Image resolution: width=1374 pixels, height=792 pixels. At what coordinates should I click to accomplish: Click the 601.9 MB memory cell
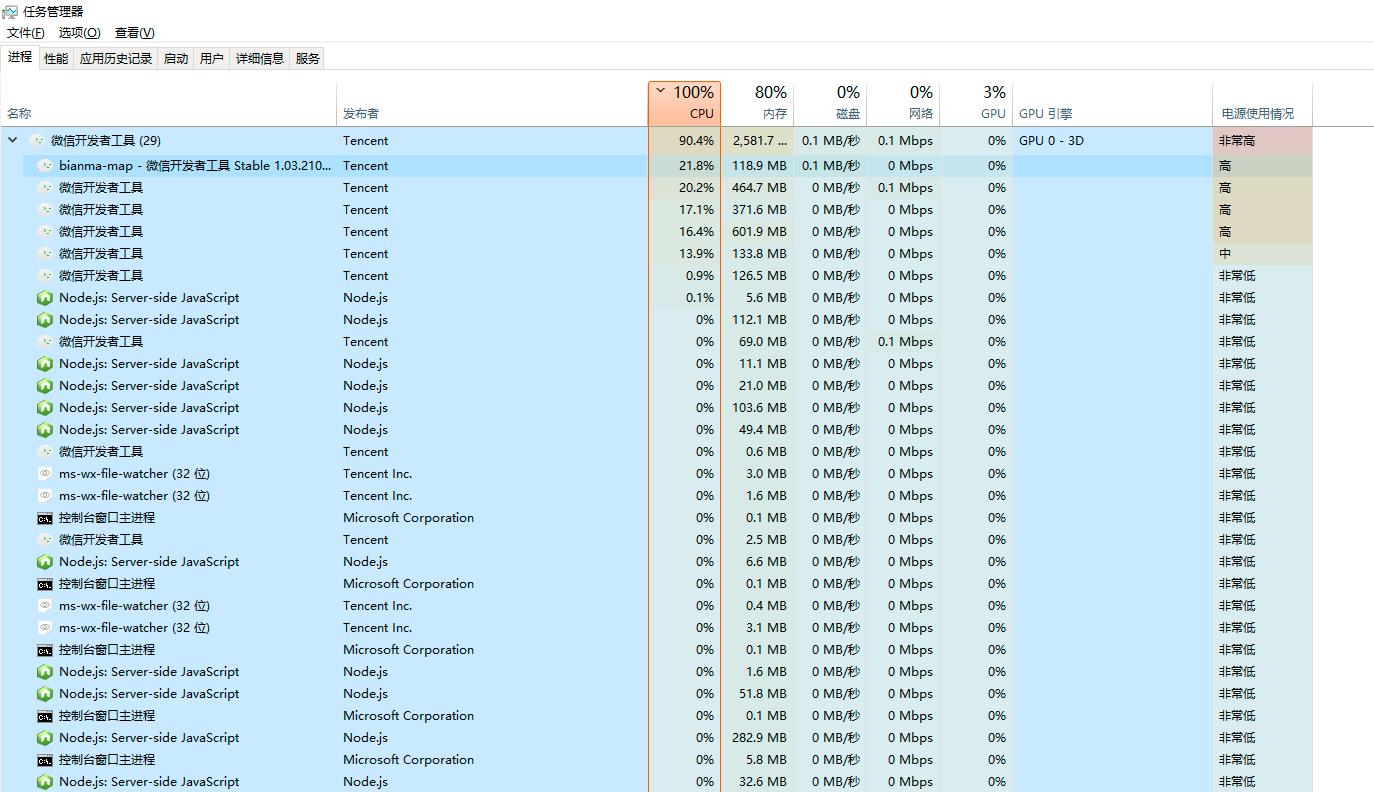[757, 232]
